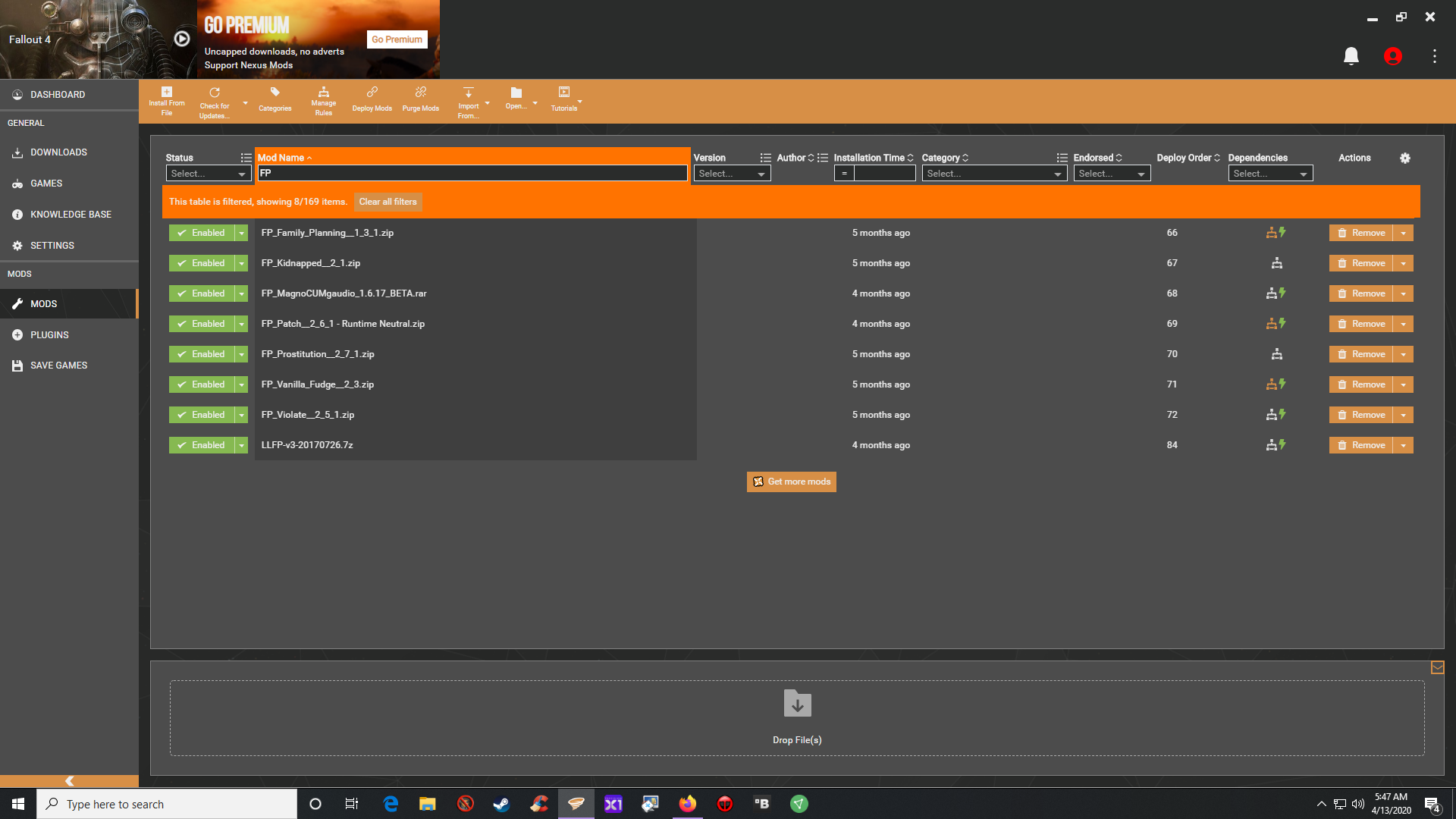Open Endorsed filter dropdown

1112,174
